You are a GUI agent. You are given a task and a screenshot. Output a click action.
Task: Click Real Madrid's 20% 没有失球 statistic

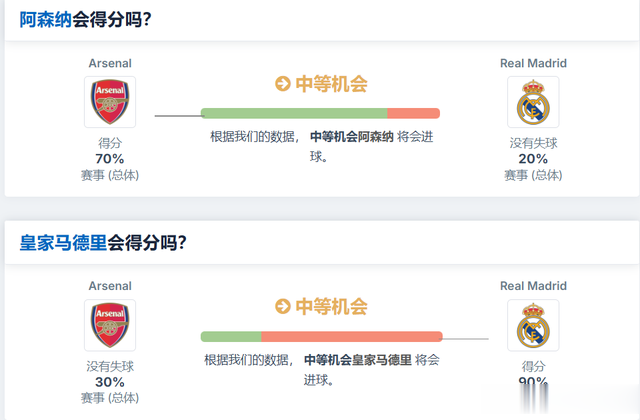point(533,158)
